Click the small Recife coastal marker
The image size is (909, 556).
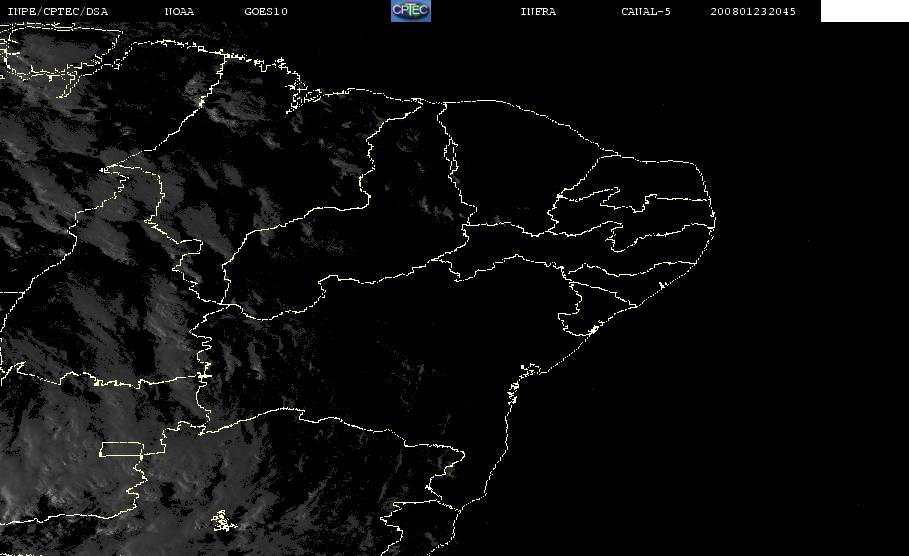click(661, 285)
